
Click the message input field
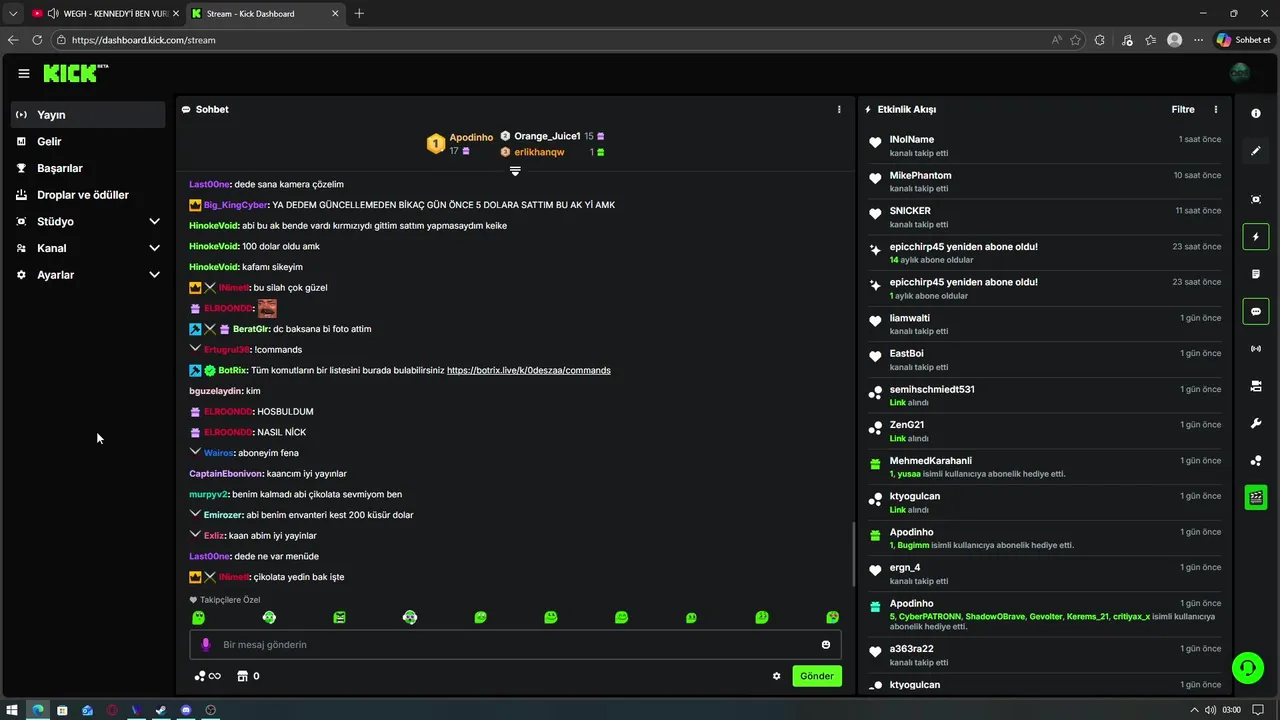515,645
